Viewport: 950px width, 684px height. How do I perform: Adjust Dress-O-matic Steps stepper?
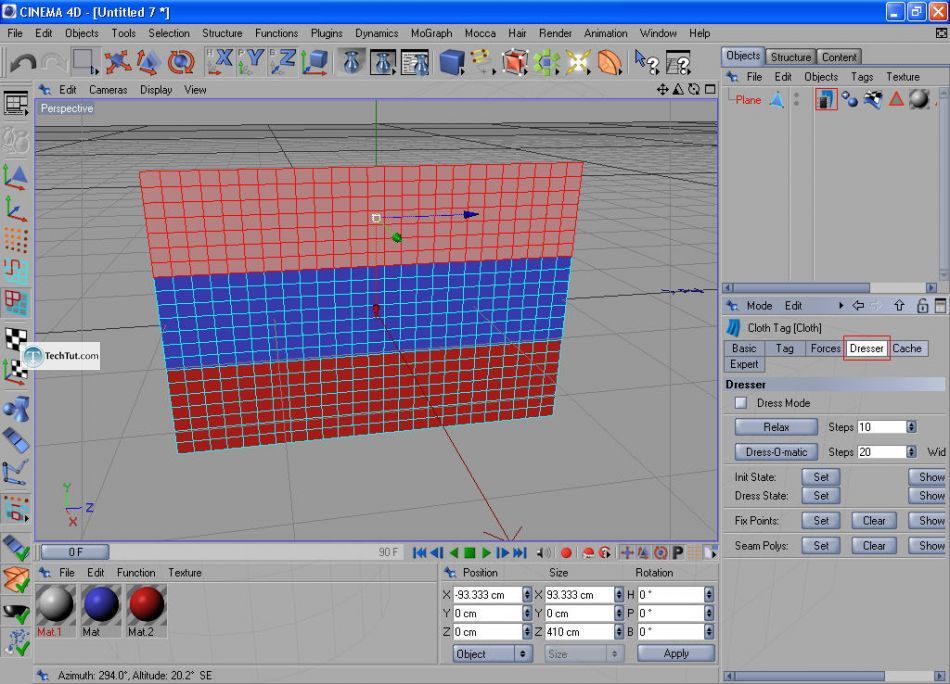click(911, 452)
